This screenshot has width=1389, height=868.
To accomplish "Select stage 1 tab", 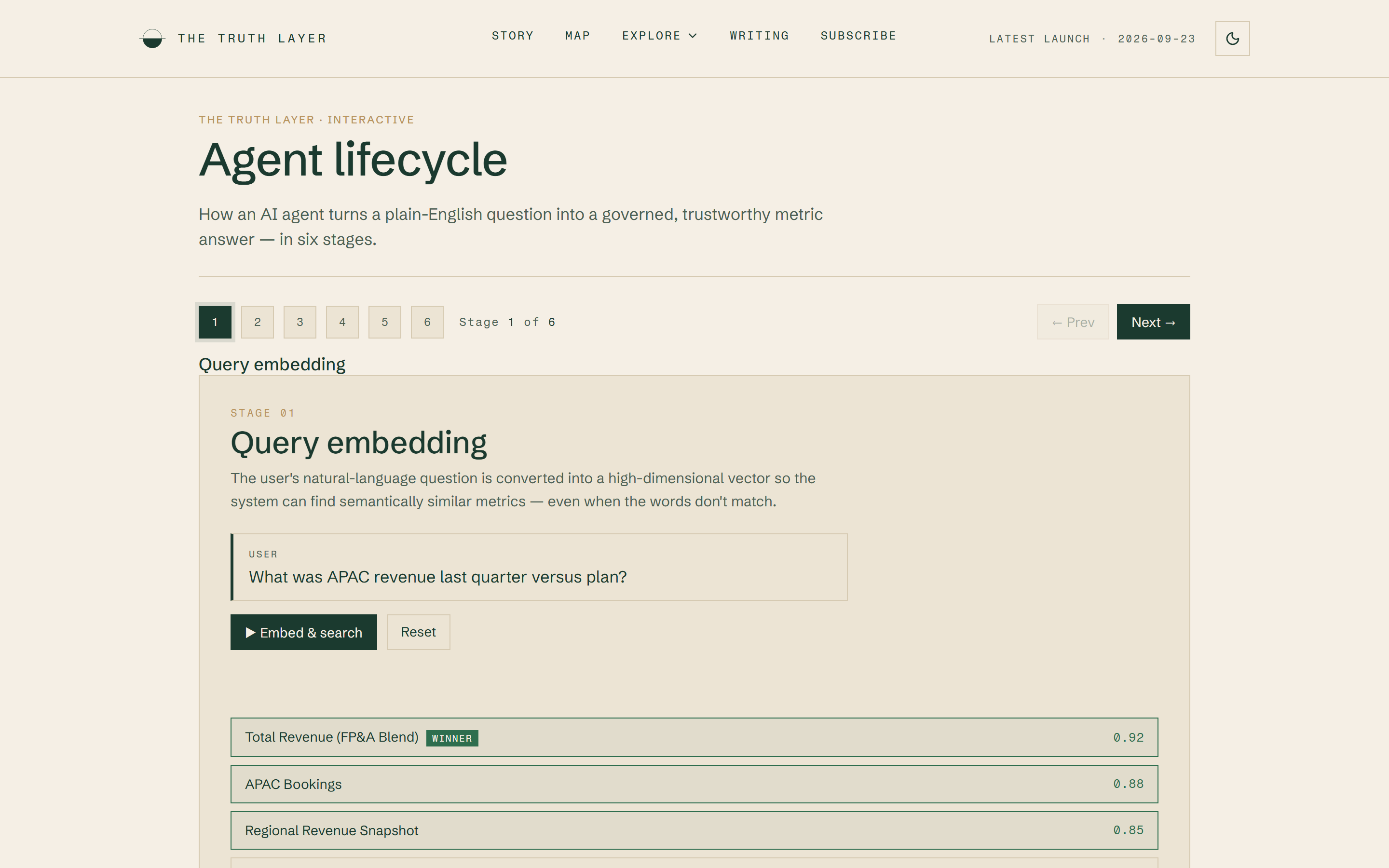I will click(x=215, y=322).
